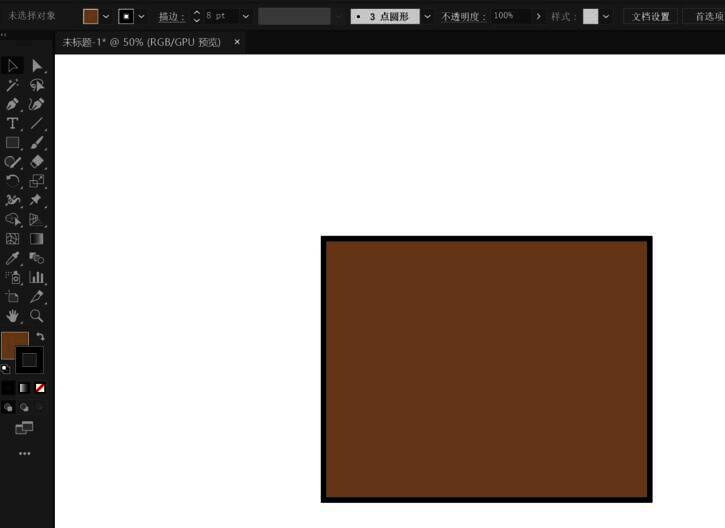Close the 未标题-1 document tab
This screenshot has width=725, height=528.
(237, 42)
